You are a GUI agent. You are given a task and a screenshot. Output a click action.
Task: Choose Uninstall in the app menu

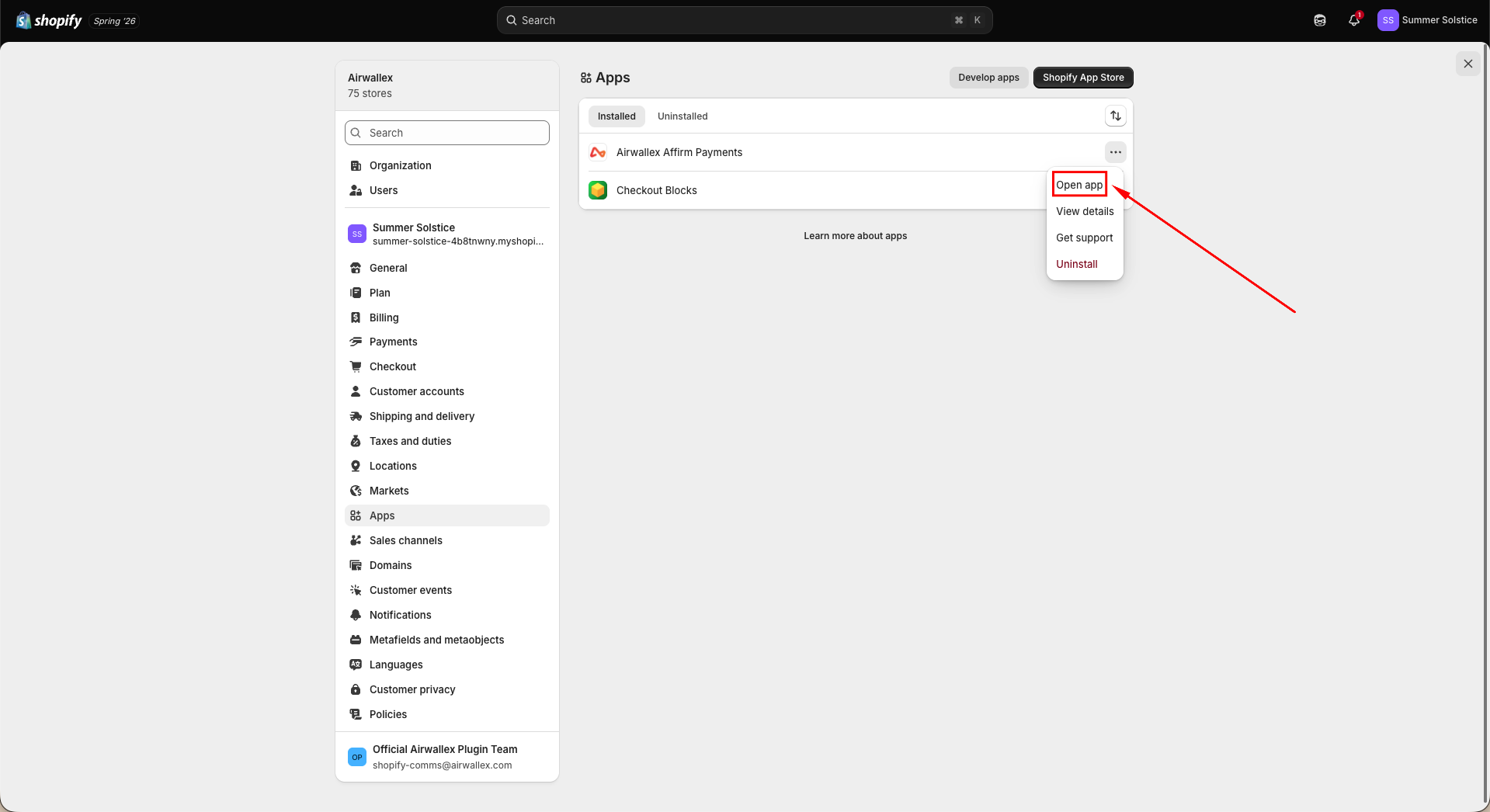(1077, 264)
